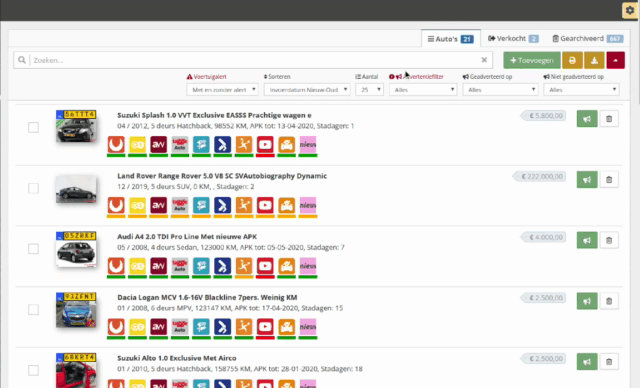
Task: Click the magnifier search icon
Action: [x=22, y=60]
